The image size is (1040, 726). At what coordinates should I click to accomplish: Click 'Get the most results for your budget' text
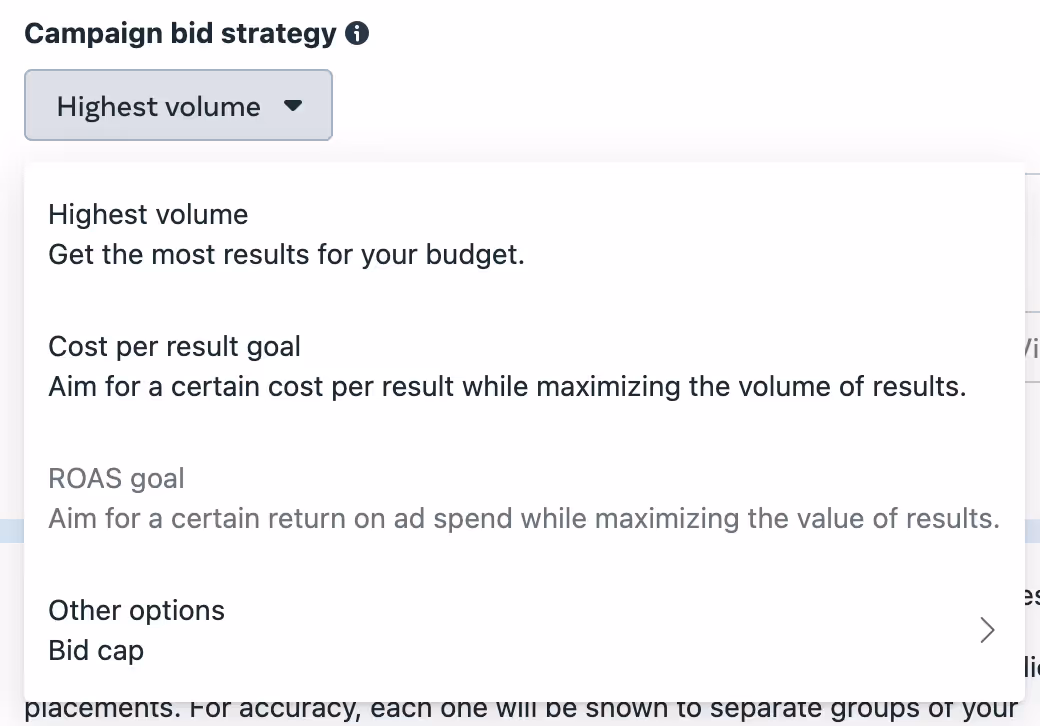coord(287,255)
